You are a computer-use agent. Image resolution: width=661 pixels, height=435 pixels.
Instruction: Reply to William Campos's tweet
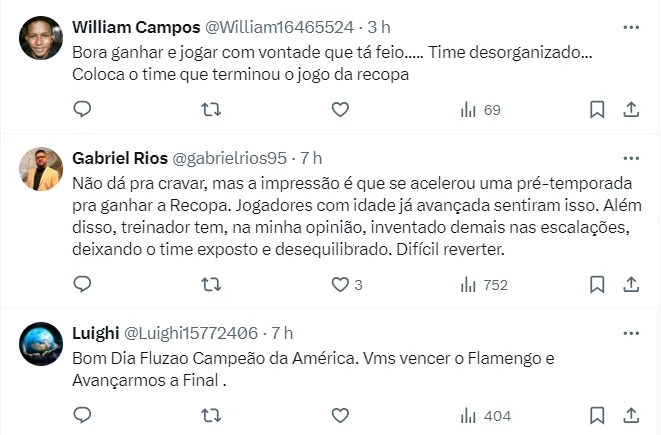[83, 109]
